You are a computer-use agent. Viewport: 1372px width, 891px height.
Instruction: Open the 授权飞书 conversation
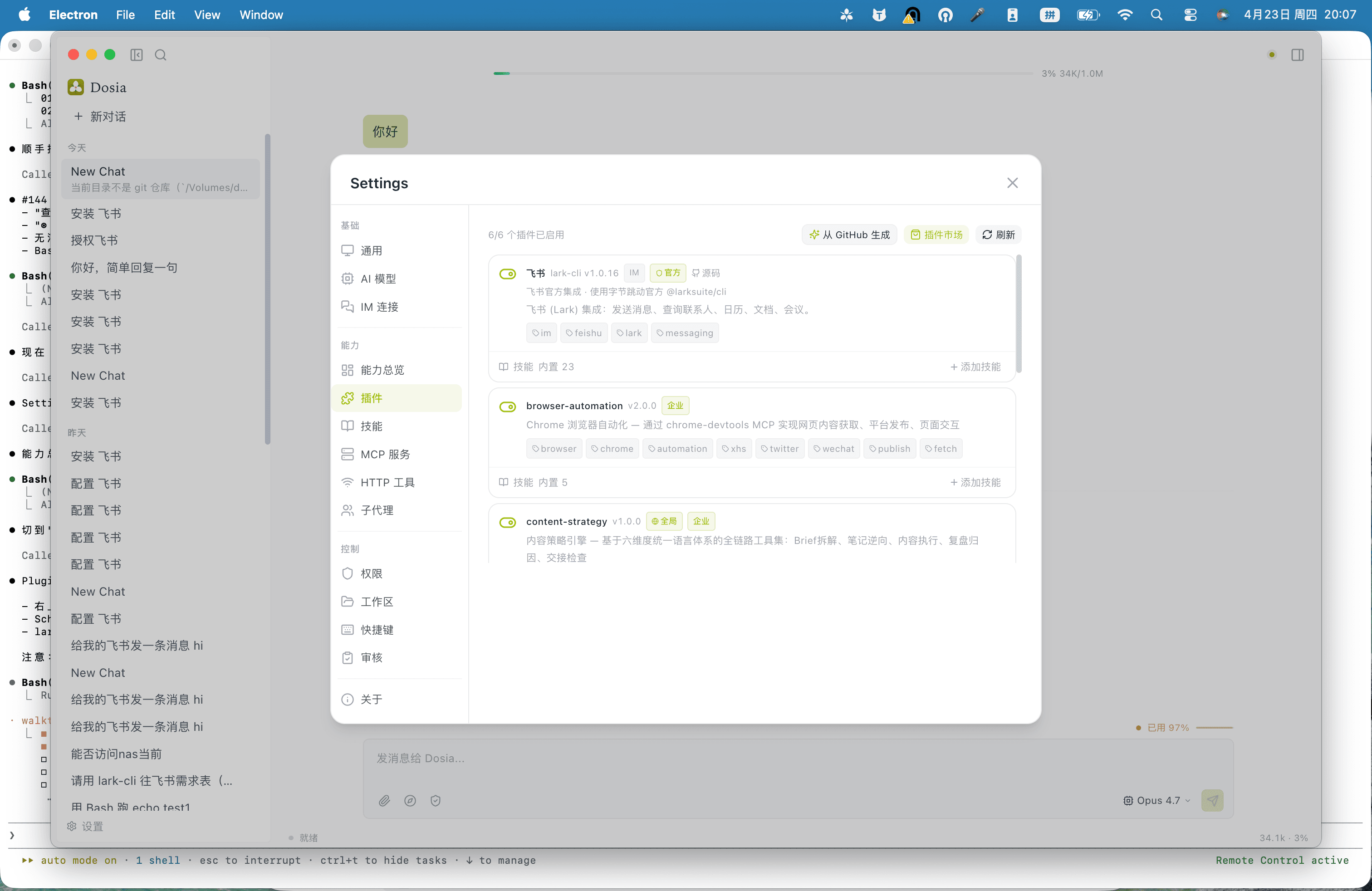point(160,240)
